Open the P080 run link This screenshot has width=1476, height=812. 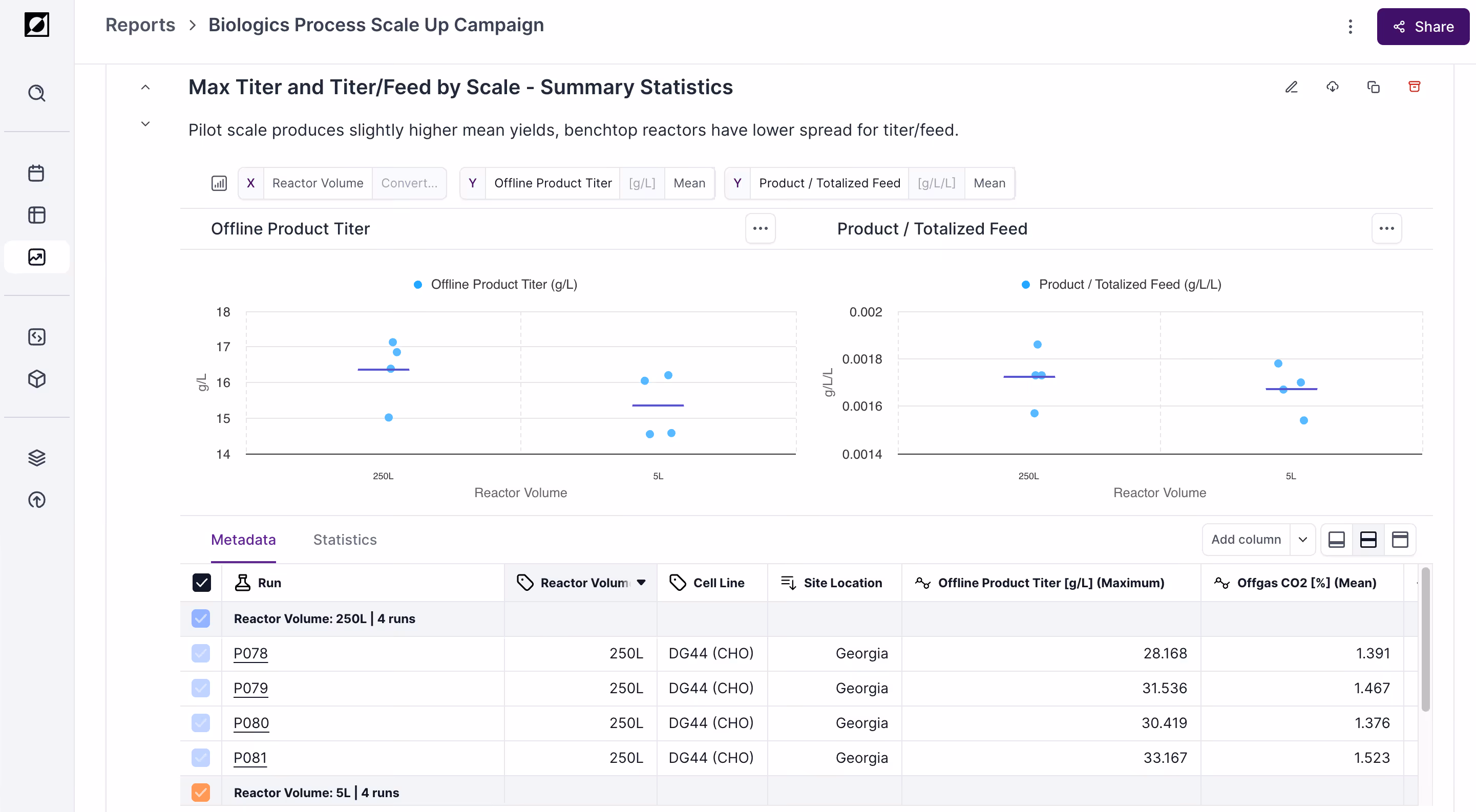pyautogui.click(x=251, y=723)
